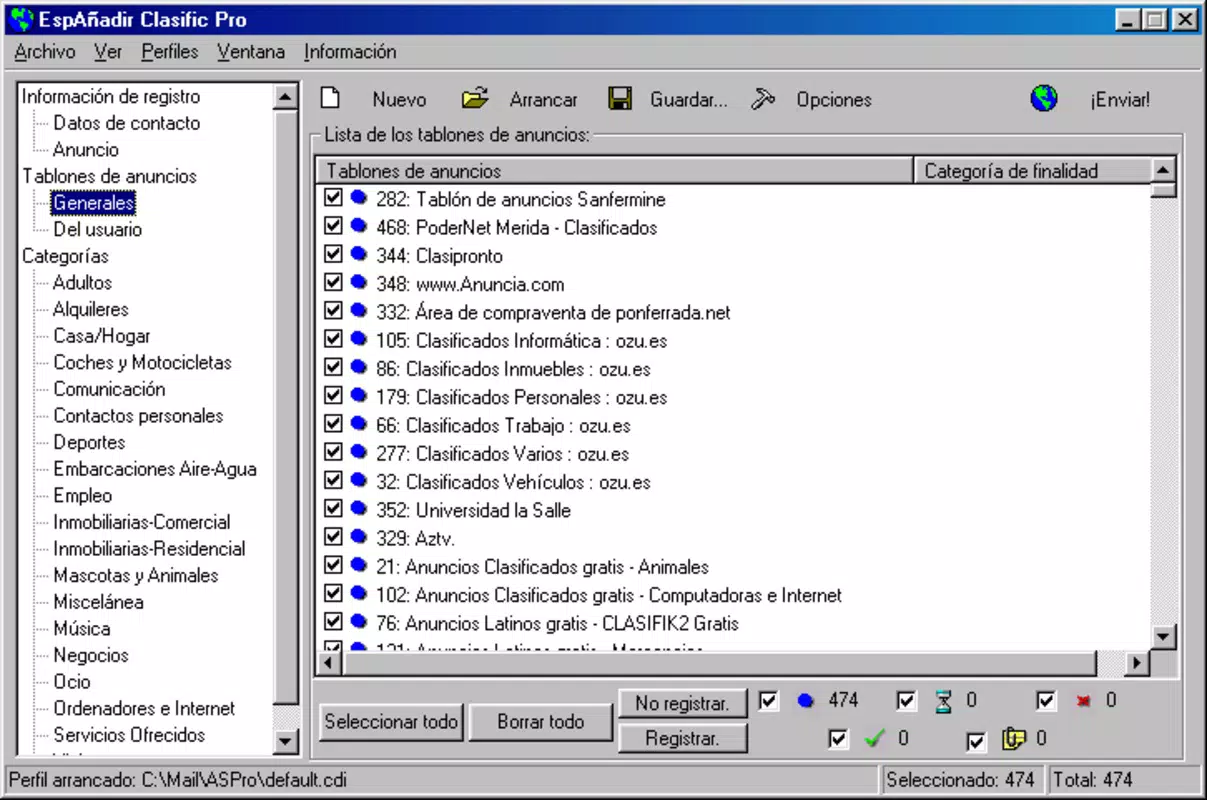This screenshot has height=800, width=1207.
Task: Click the No registrar. button
Action: point(682,703)
